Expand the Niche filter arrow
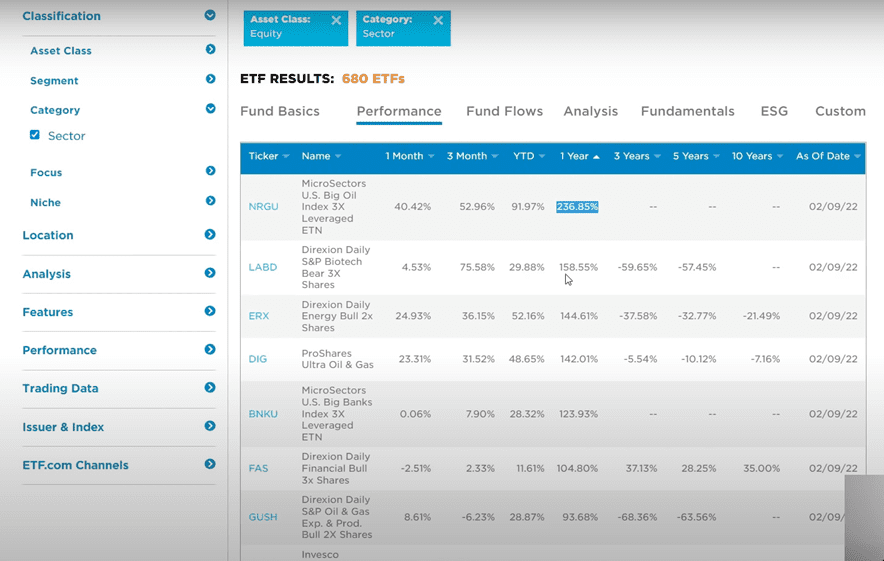This screenshot has height=561, width=884. coord(210,201)
